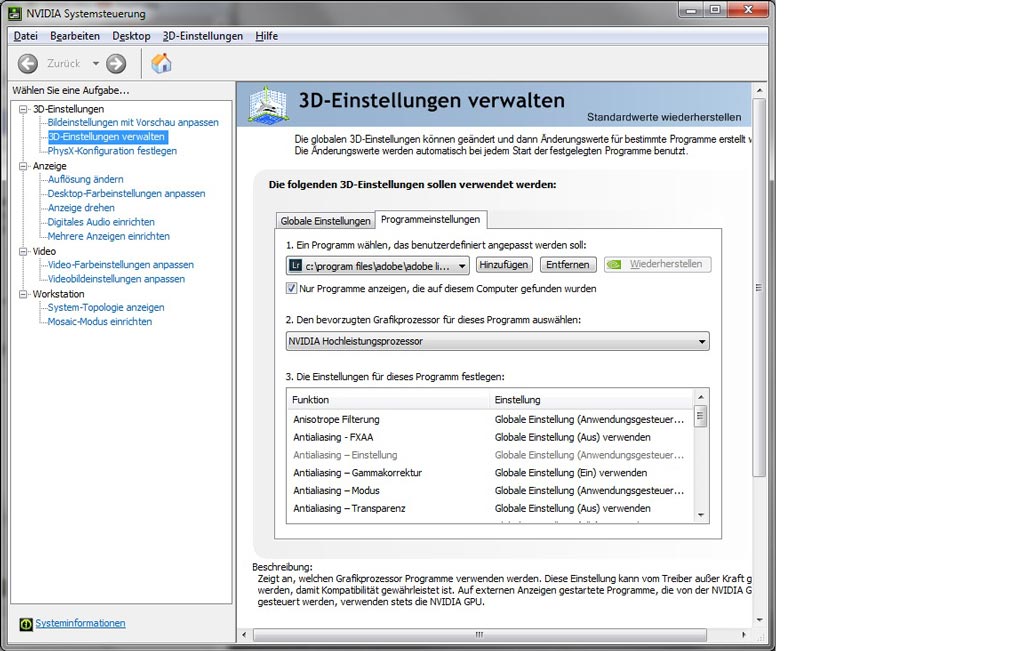Click horizontal scrollbar left arrow
1024x651 pixels.
[x=244, y=635]
